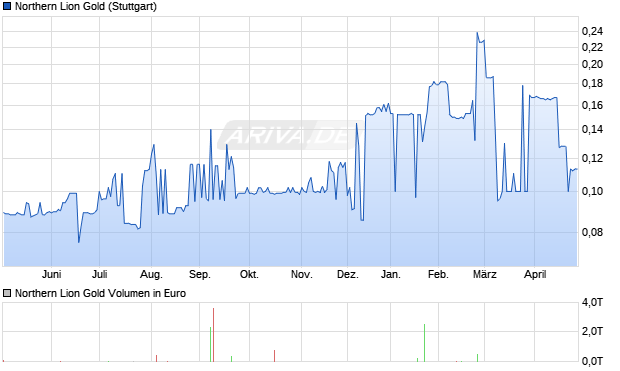Click the 'März' month label

tap(485, 274)
